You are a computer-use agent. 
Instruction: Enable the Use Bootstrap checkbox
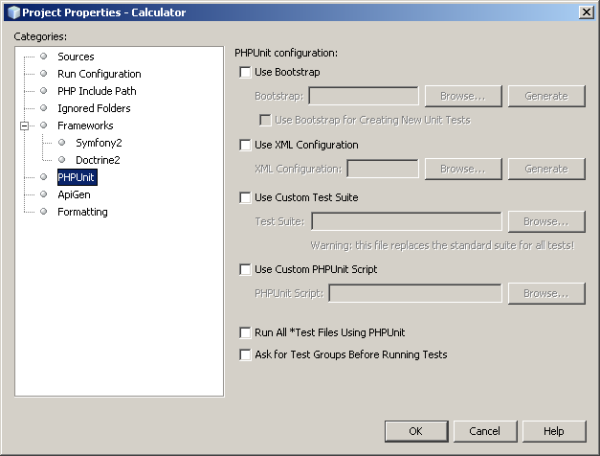coord(246,73)
